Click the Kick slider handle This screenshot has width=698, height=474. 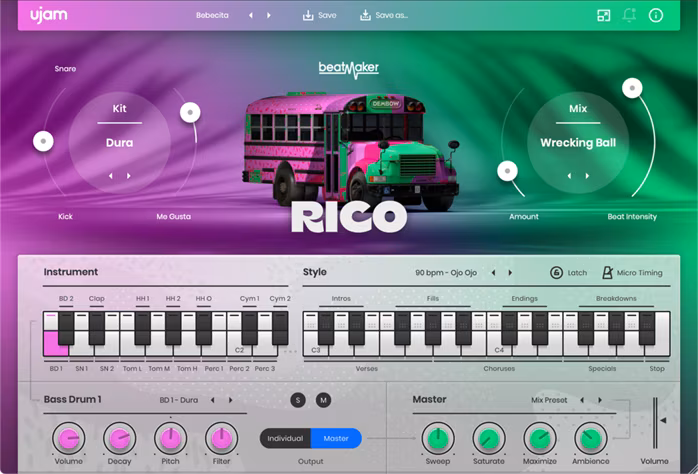tap(43, 142)
